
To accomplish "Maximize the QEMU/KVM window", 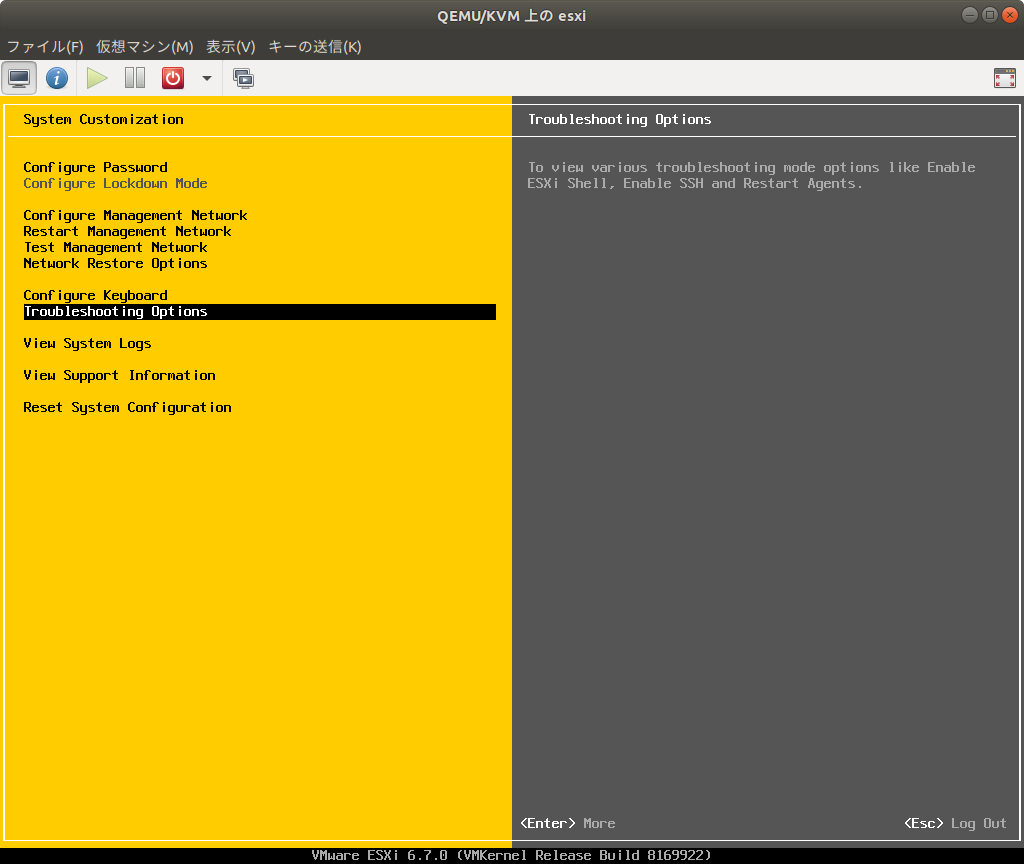I will coord(990,15).
